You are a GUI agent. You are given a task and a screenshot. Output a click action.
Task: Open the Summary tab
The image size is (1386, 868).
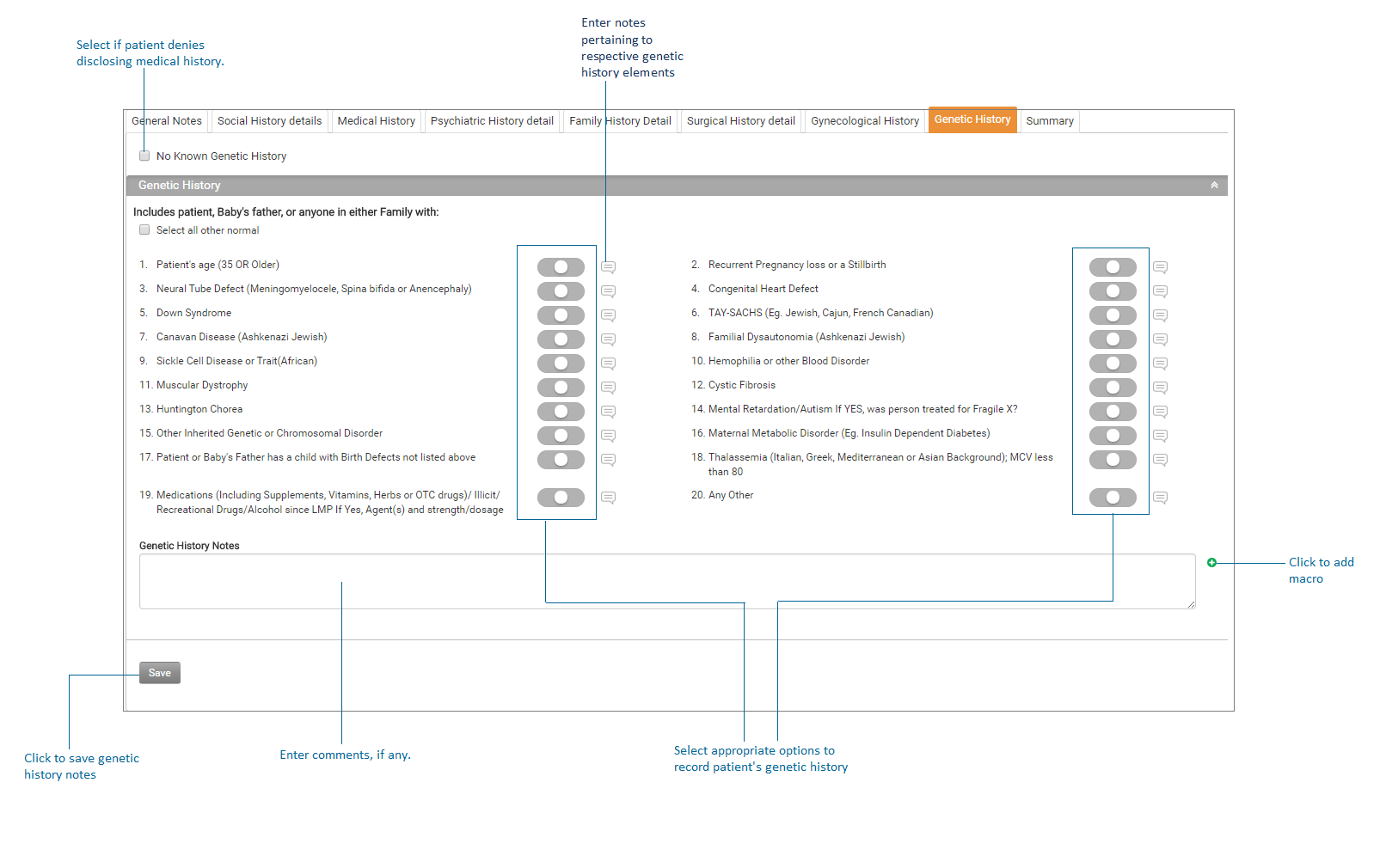point(1049,121)
